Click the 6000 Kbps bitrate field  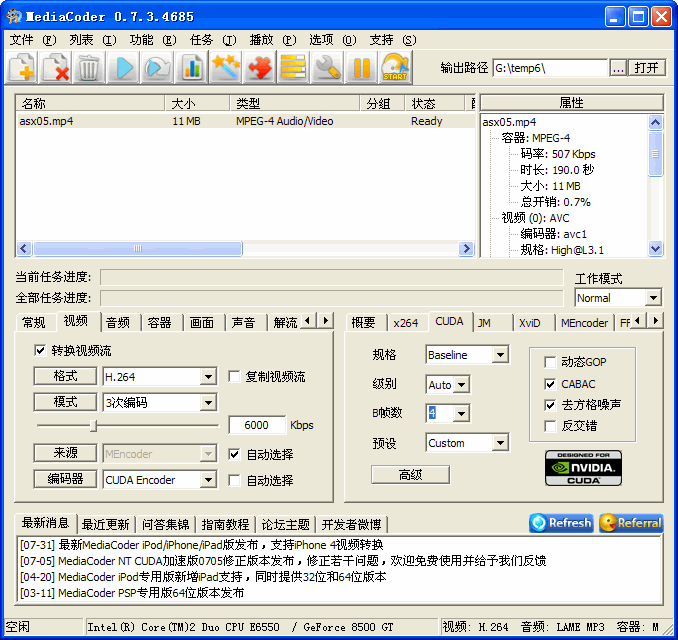257,425
